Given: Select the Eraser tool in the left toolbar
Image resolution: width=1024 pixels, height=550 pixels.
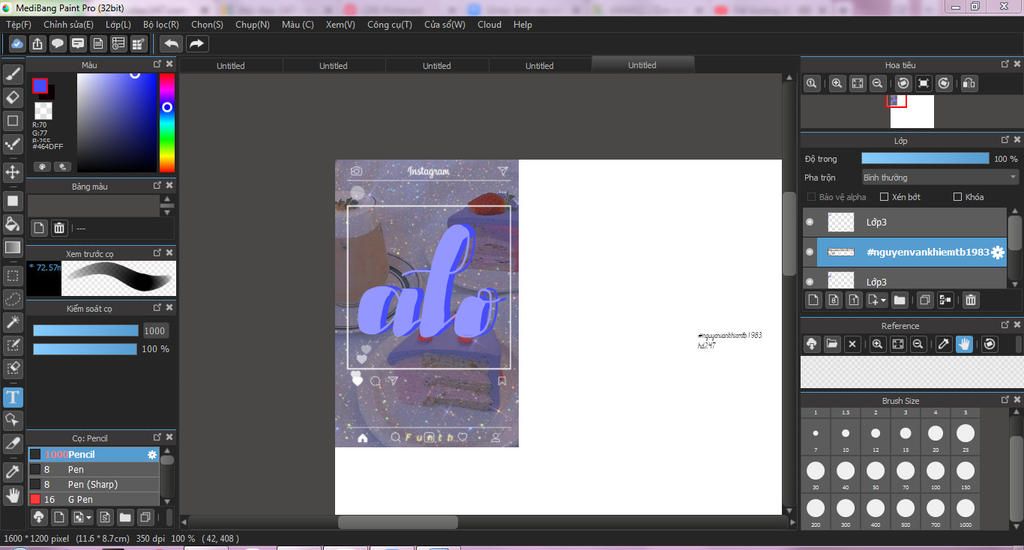Looking at the screenshot, I should click(x=12, y=97).
